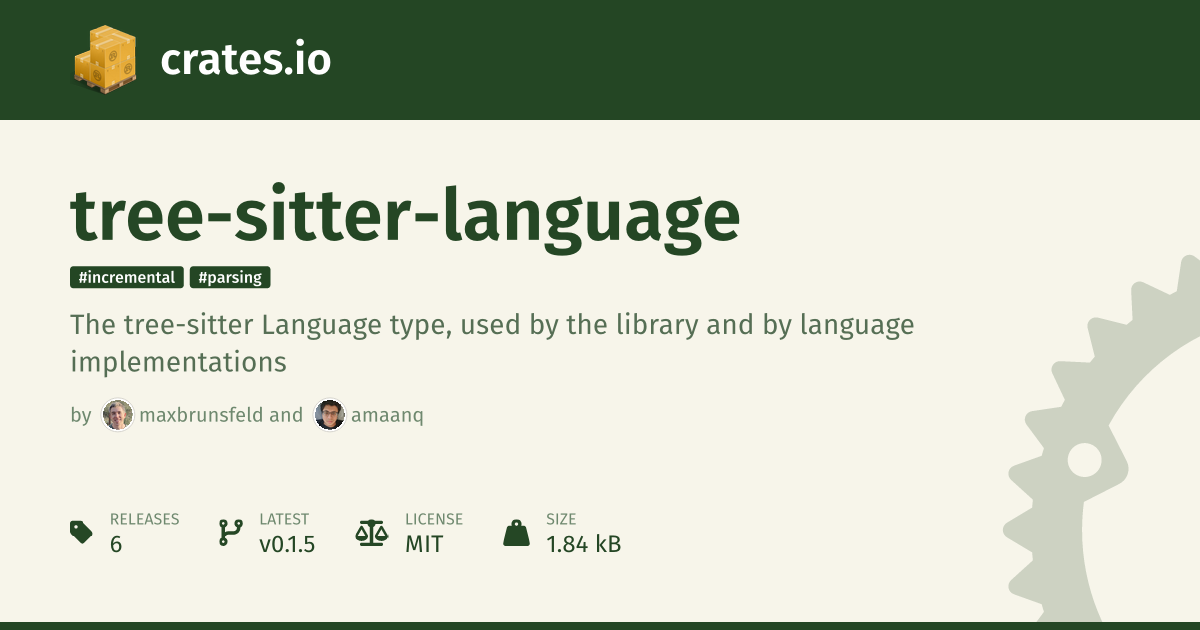Viewport: 1200px width, 630px height.
Task: Select the 1.84 kB size value
Action: [583, 544]
